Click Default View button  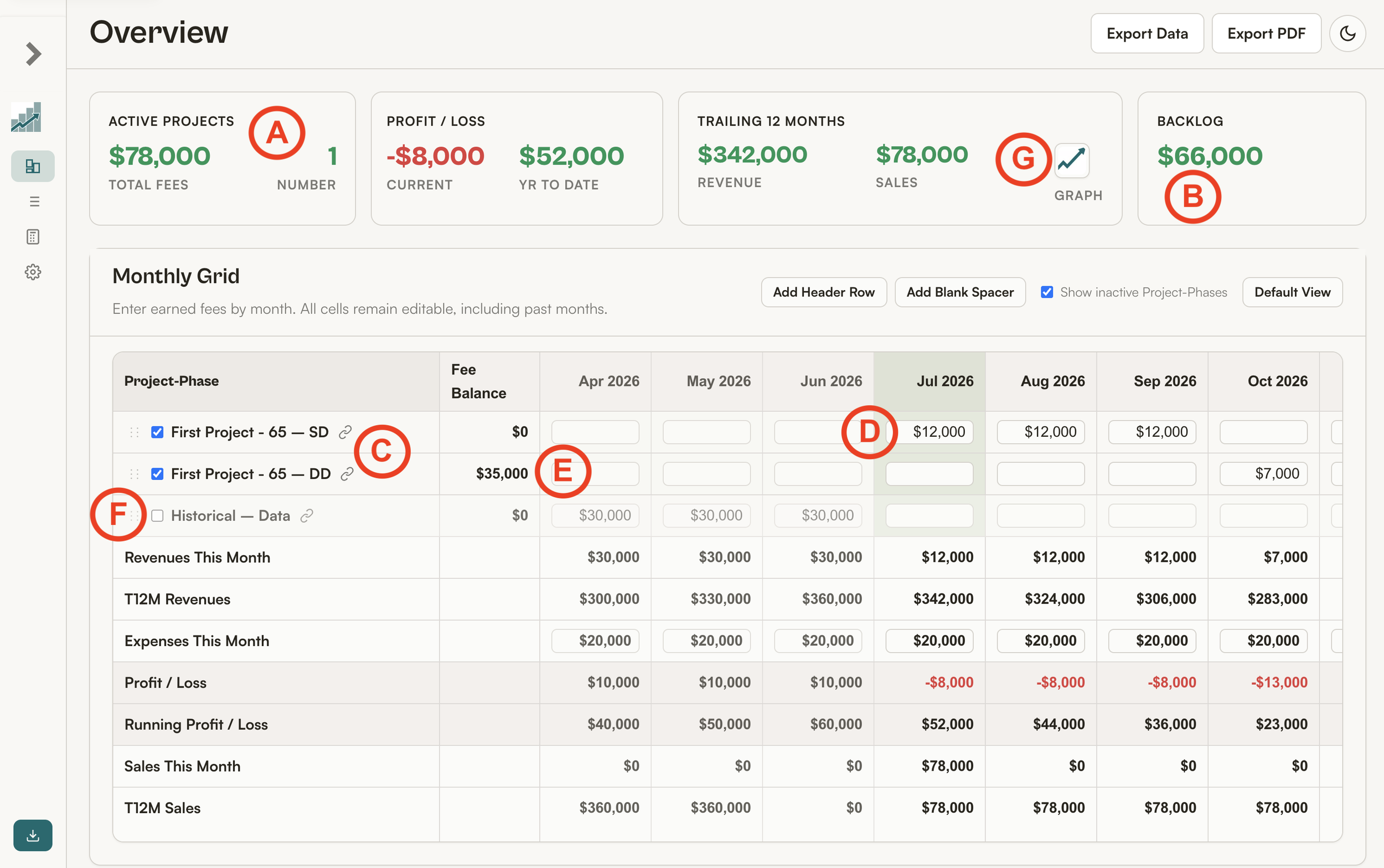click(1292, 292)
